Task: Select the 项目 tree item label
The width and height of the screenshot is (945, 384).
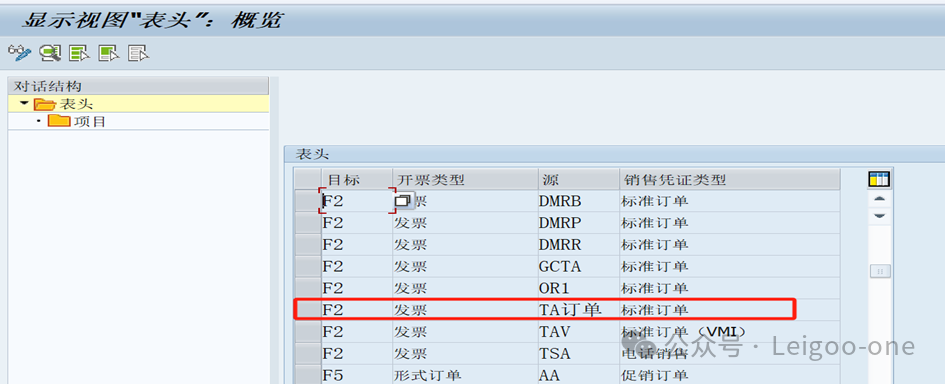Action: pyautogui.click(x=90, y=121)
